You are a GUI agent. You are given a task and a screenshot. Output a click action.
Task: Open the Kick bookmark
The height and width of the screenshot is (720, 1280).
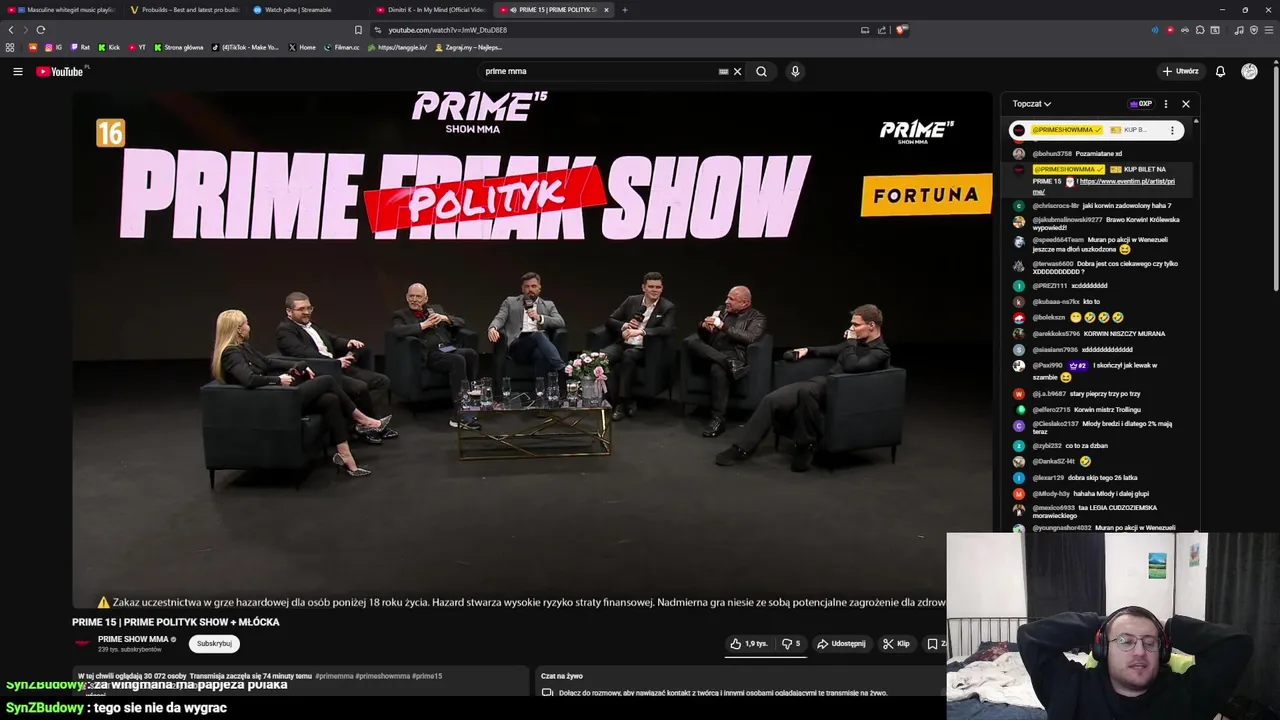click(109, 47)
